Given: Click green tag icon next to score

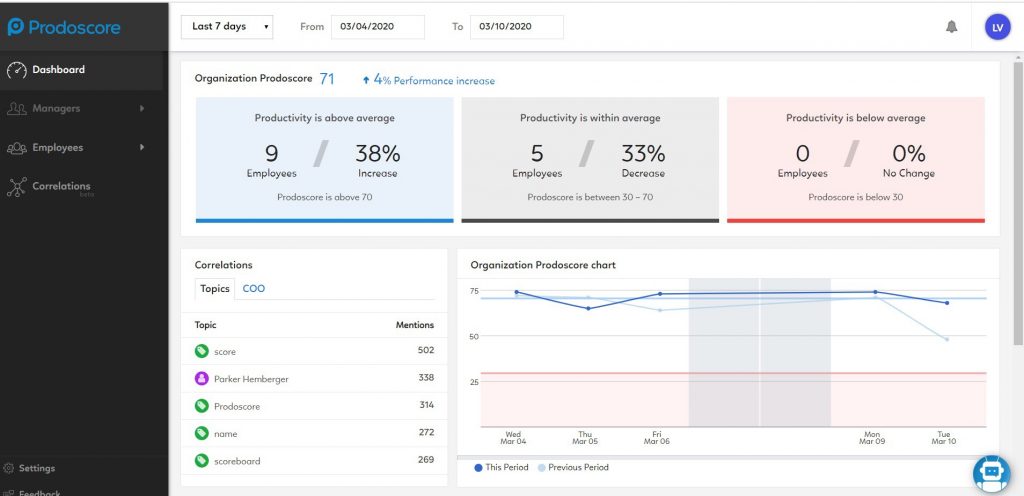Looking at the screenshot, I should 202,351.
